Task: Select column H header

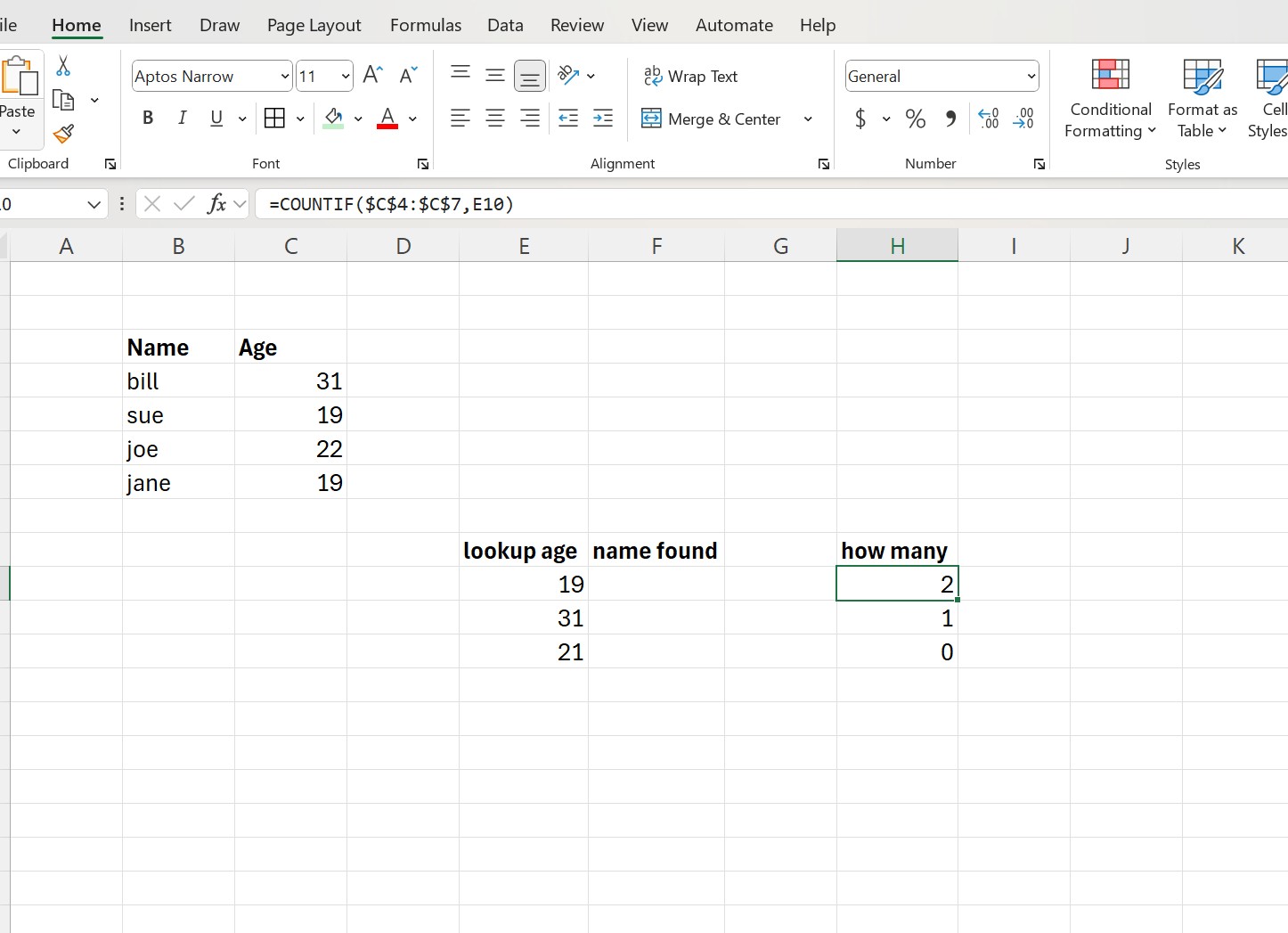Action: tap(897, 246)
